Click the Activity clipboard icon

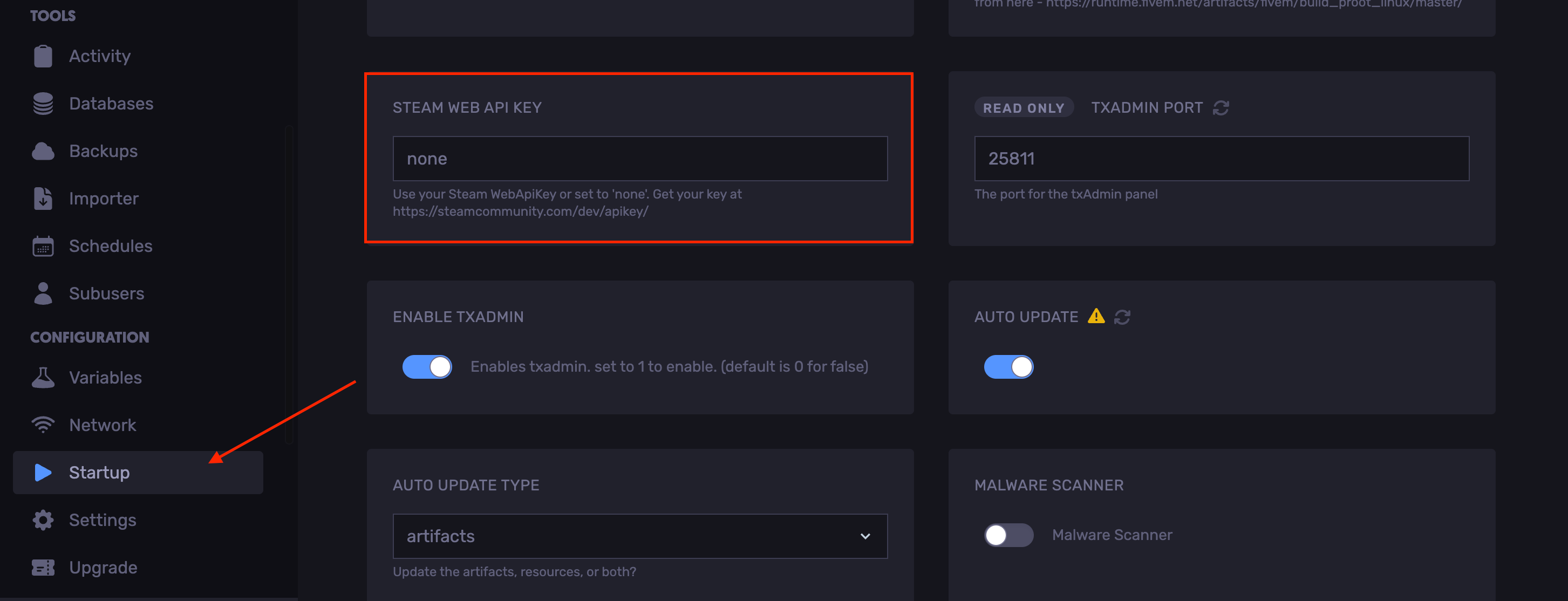pos(43,56)
